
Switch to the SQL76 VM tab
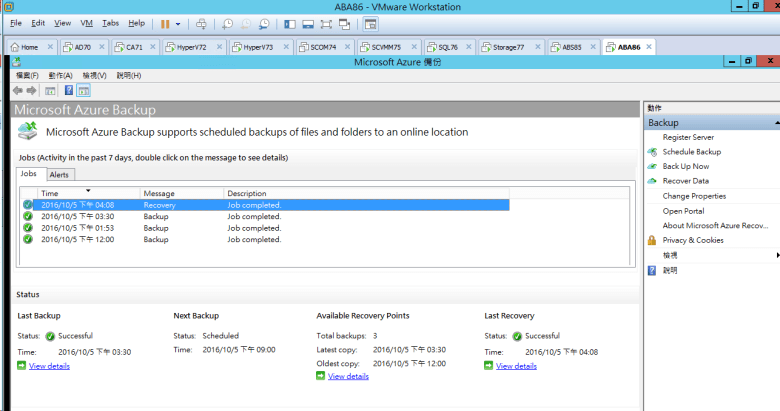[x=445, y=47]
